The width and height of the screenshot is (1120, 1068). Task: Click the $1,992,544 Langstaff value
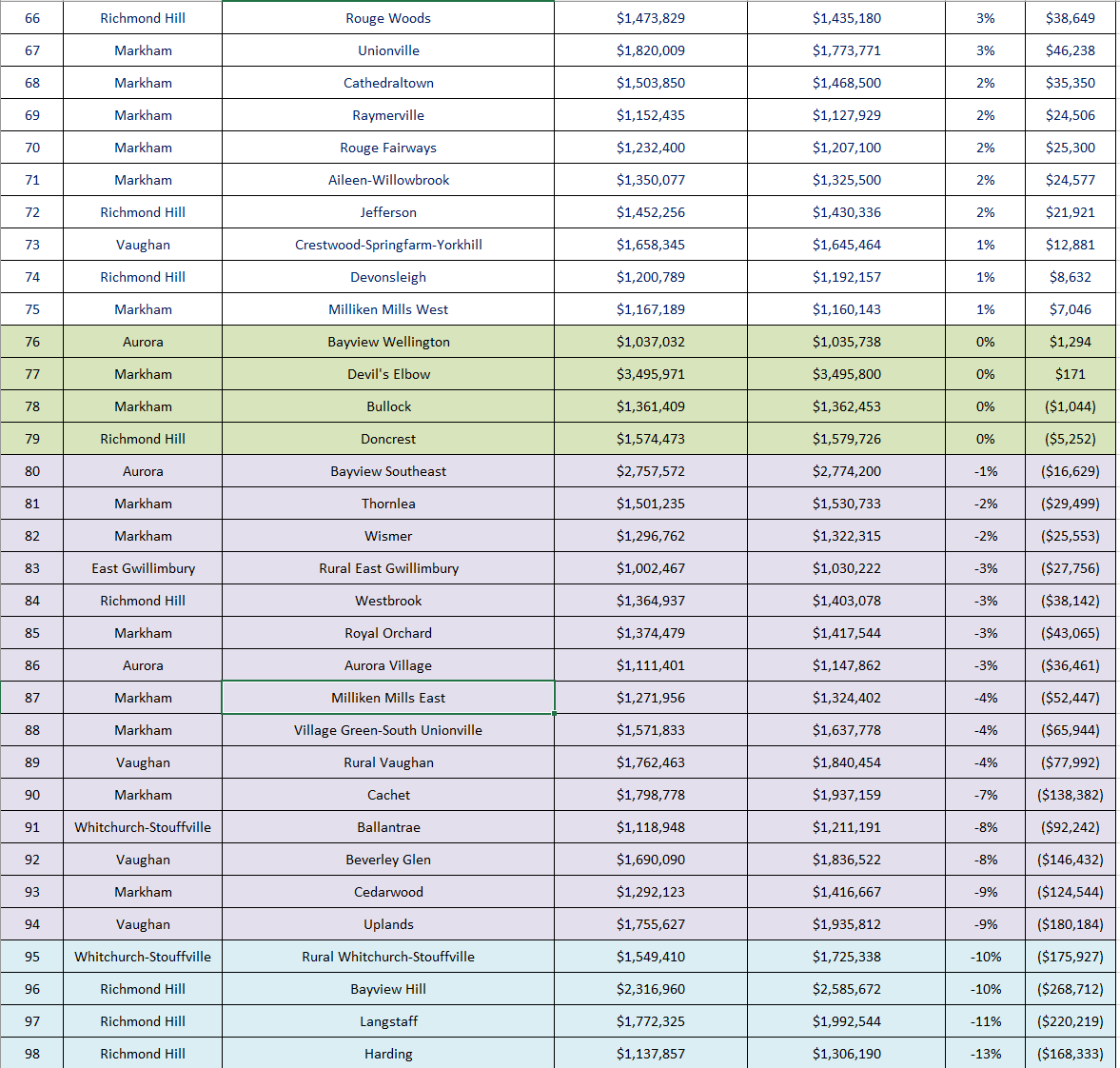847,1021
